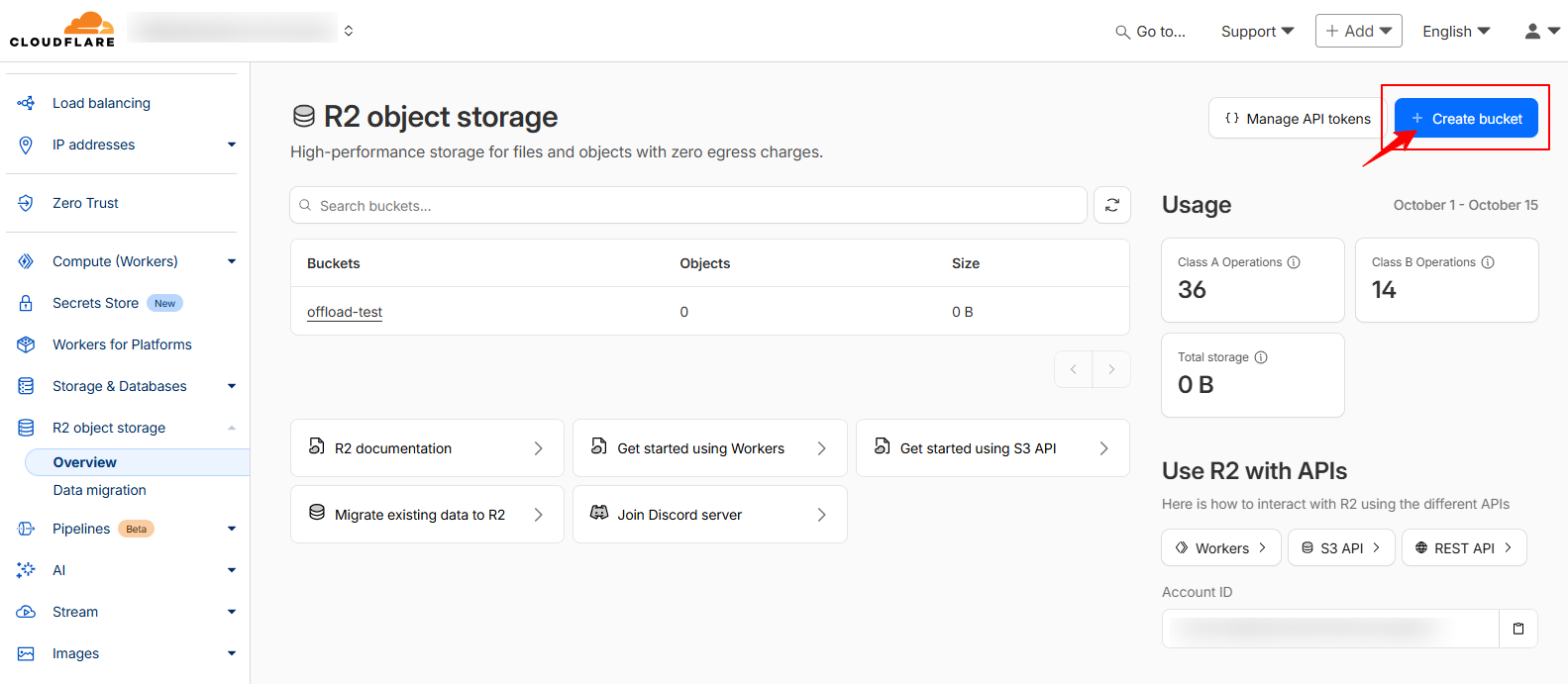Viewport: 1568px width, 684px height.
Task: Open the Support dropdown menu
Action: click(1257, 32)
